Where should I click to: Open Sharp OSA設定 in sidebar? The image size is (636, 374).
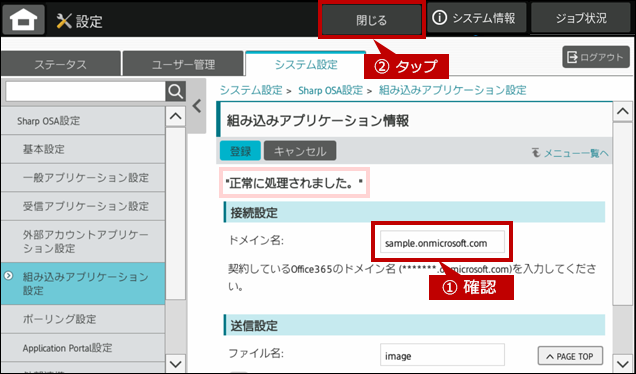(x=83, y=121)
